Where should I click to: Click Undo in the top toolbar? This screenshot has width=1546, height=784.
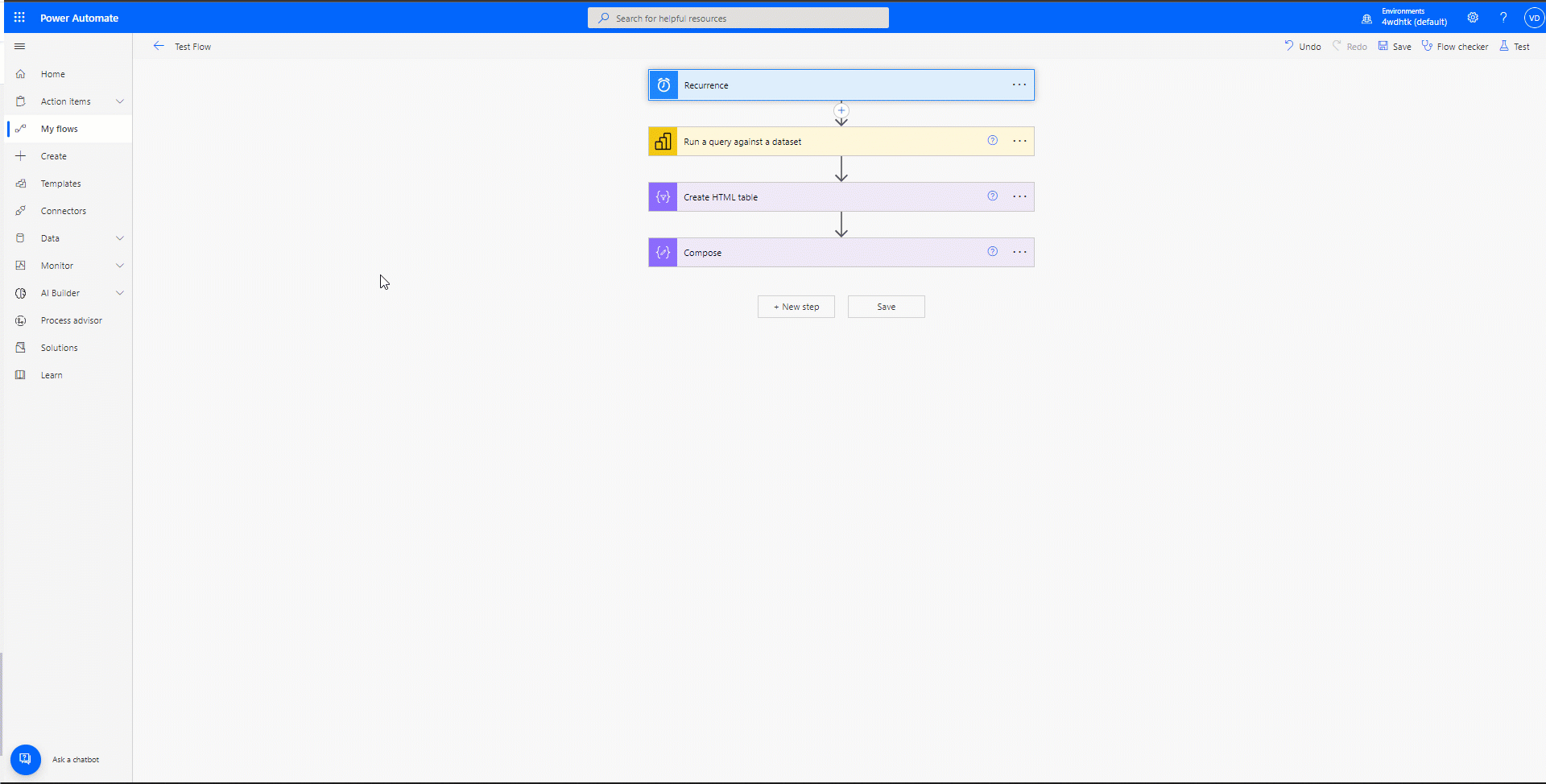click(1302, 47)
